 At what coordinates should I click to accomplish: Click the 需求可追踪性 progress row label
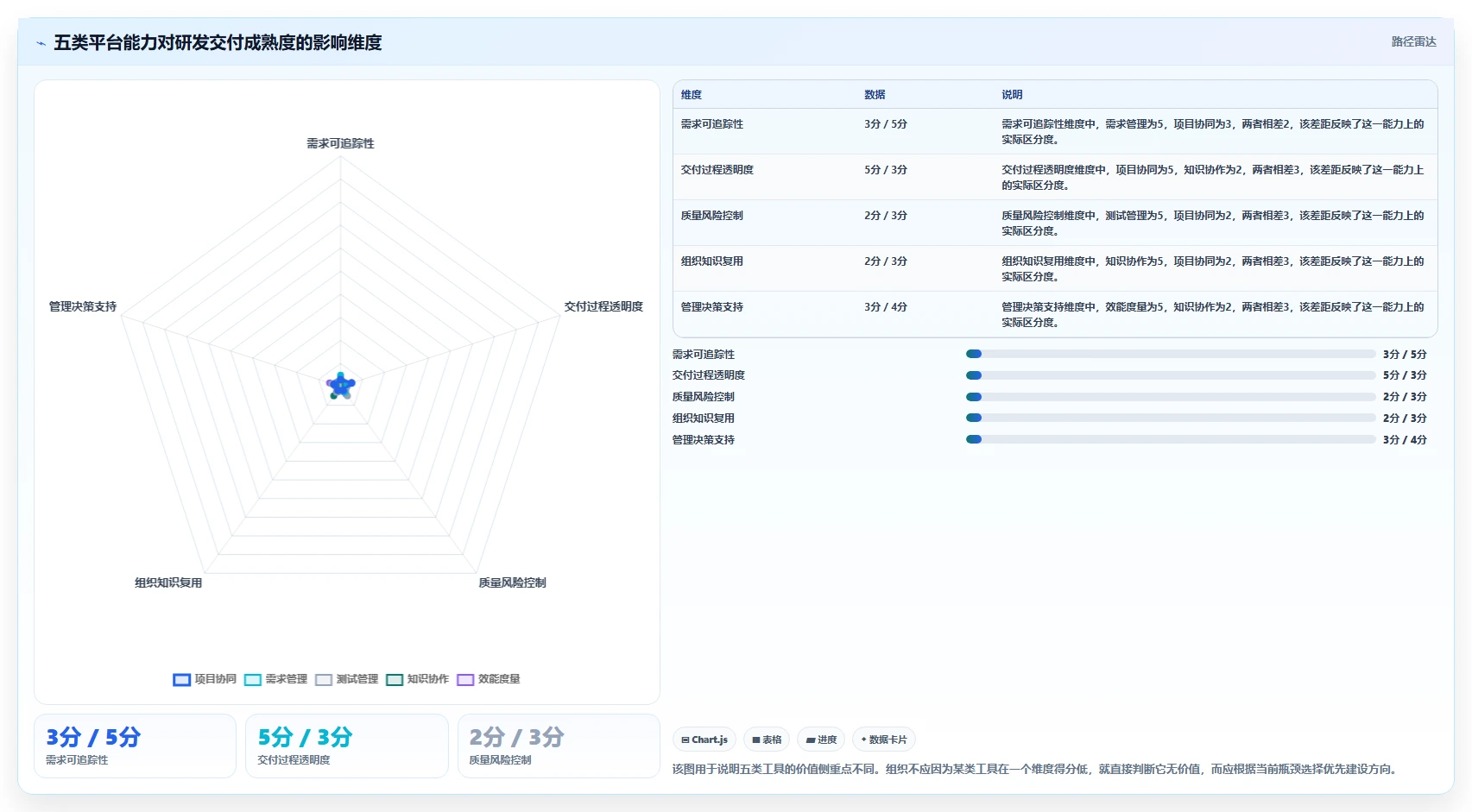click(704, 355)
